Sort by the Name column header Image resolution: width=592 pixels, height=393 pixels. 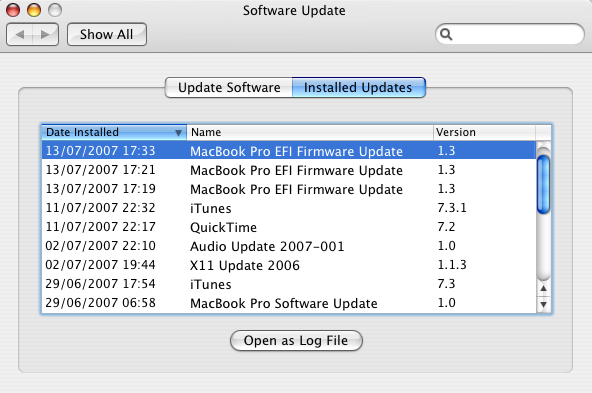coord(310,132)
